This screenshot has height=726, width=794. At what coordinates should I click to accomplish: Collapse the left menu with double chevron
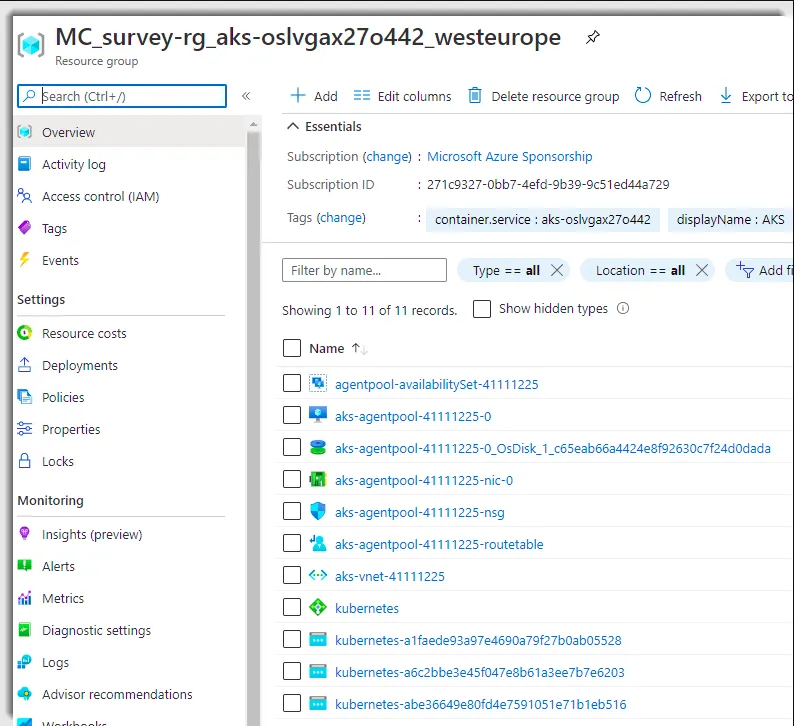[246, 96]
